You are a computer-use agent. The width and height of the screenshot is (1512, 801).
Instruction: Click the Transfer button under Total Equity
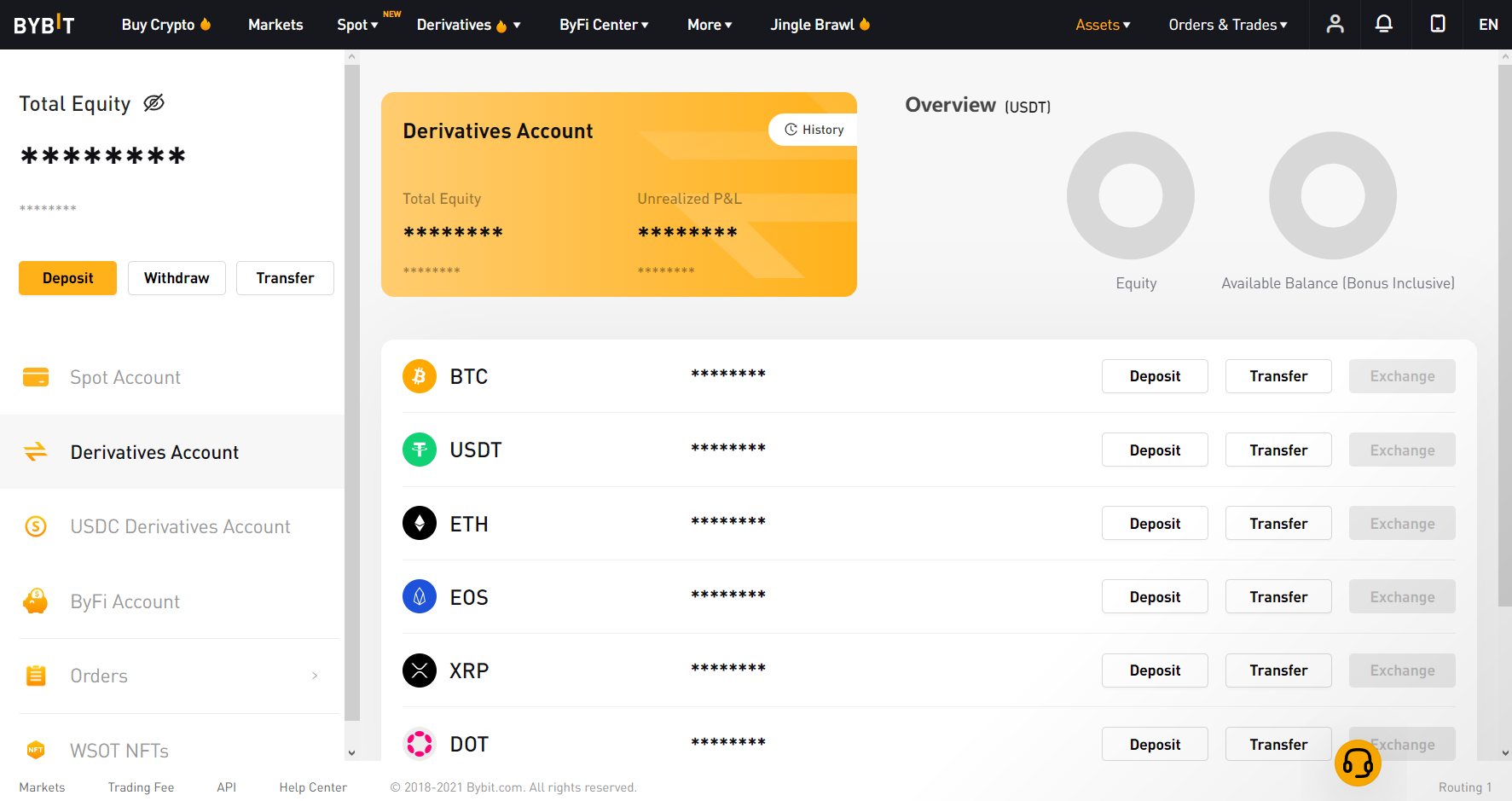tap(285, 278)
